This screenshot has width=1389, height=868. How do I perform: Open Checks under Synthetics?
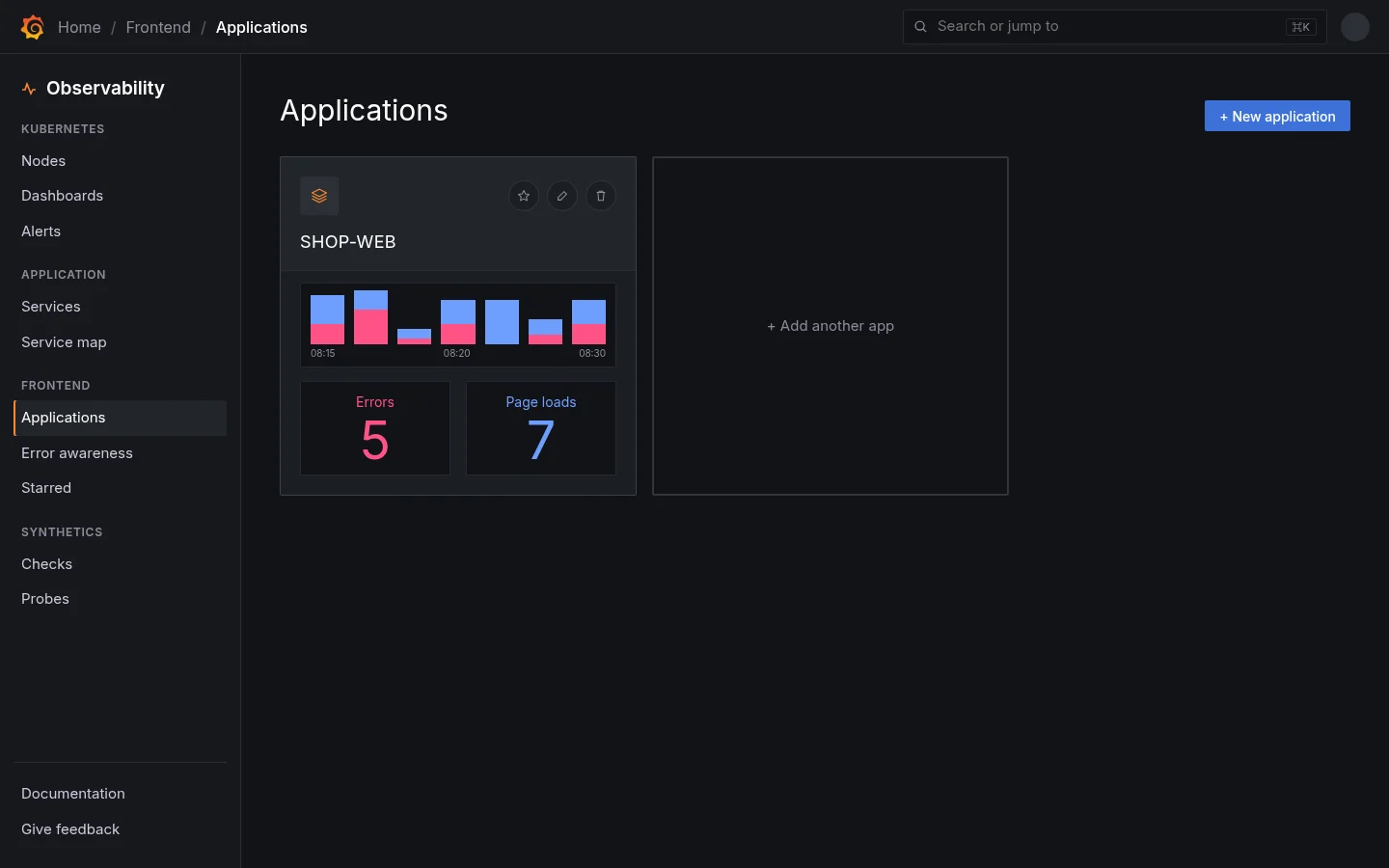pos(120,564)
